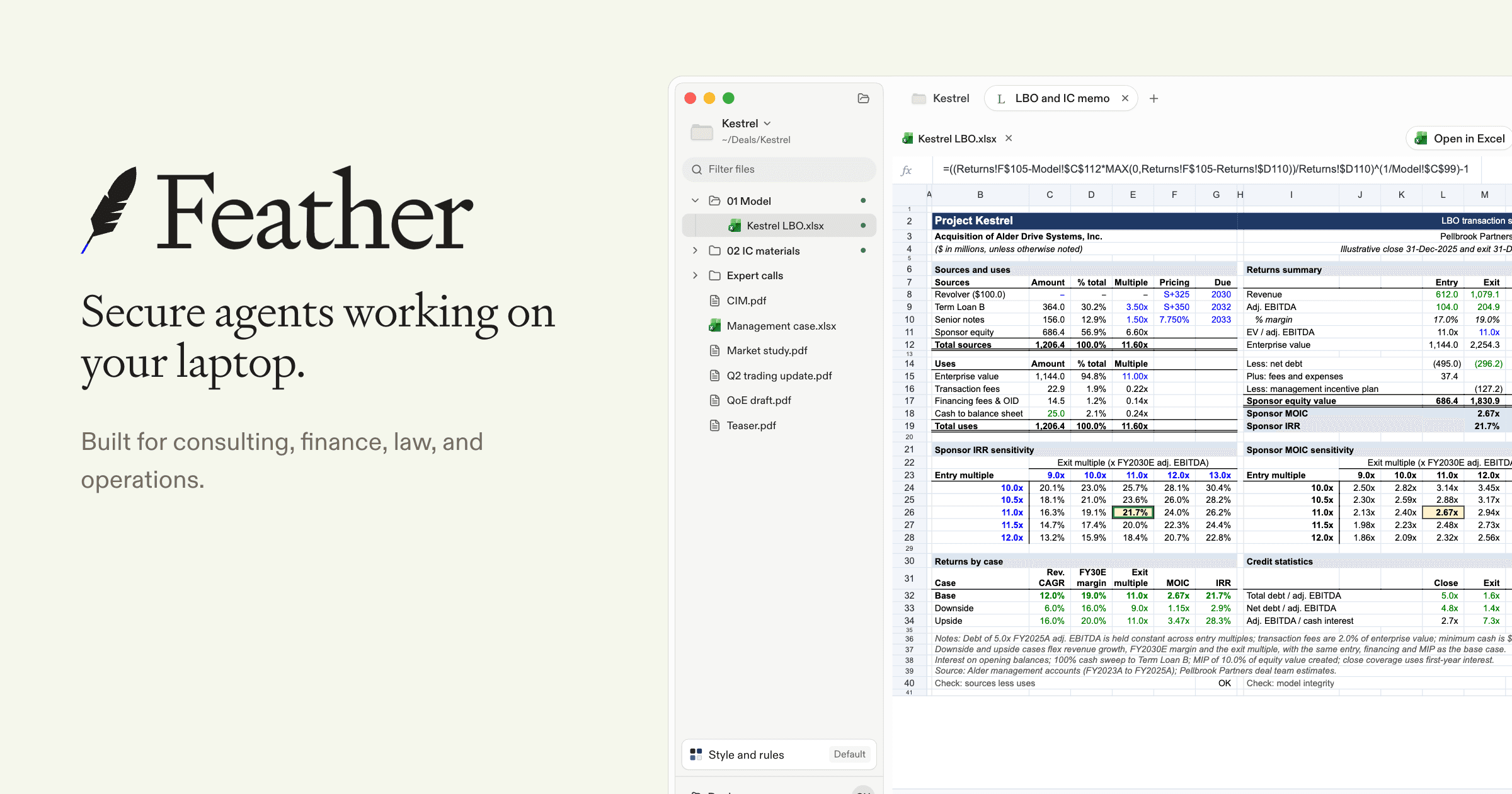Click the Open in Excel button
This screenshot has height=794, width=1512.
(1460, 139)
